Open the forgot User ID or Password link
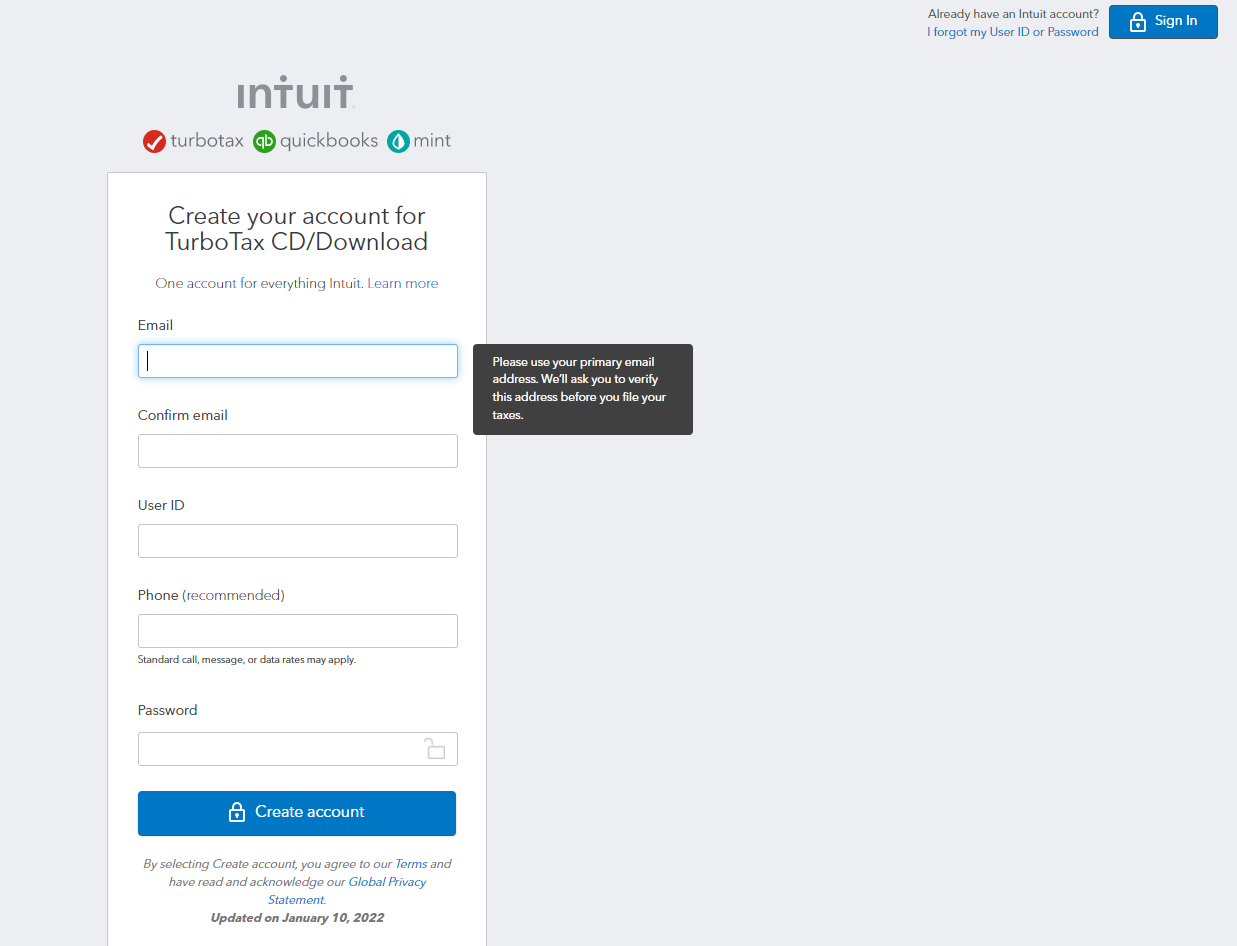This screenshot has width=1237, height=946. pyautogui.click(x=1013, y=32)
